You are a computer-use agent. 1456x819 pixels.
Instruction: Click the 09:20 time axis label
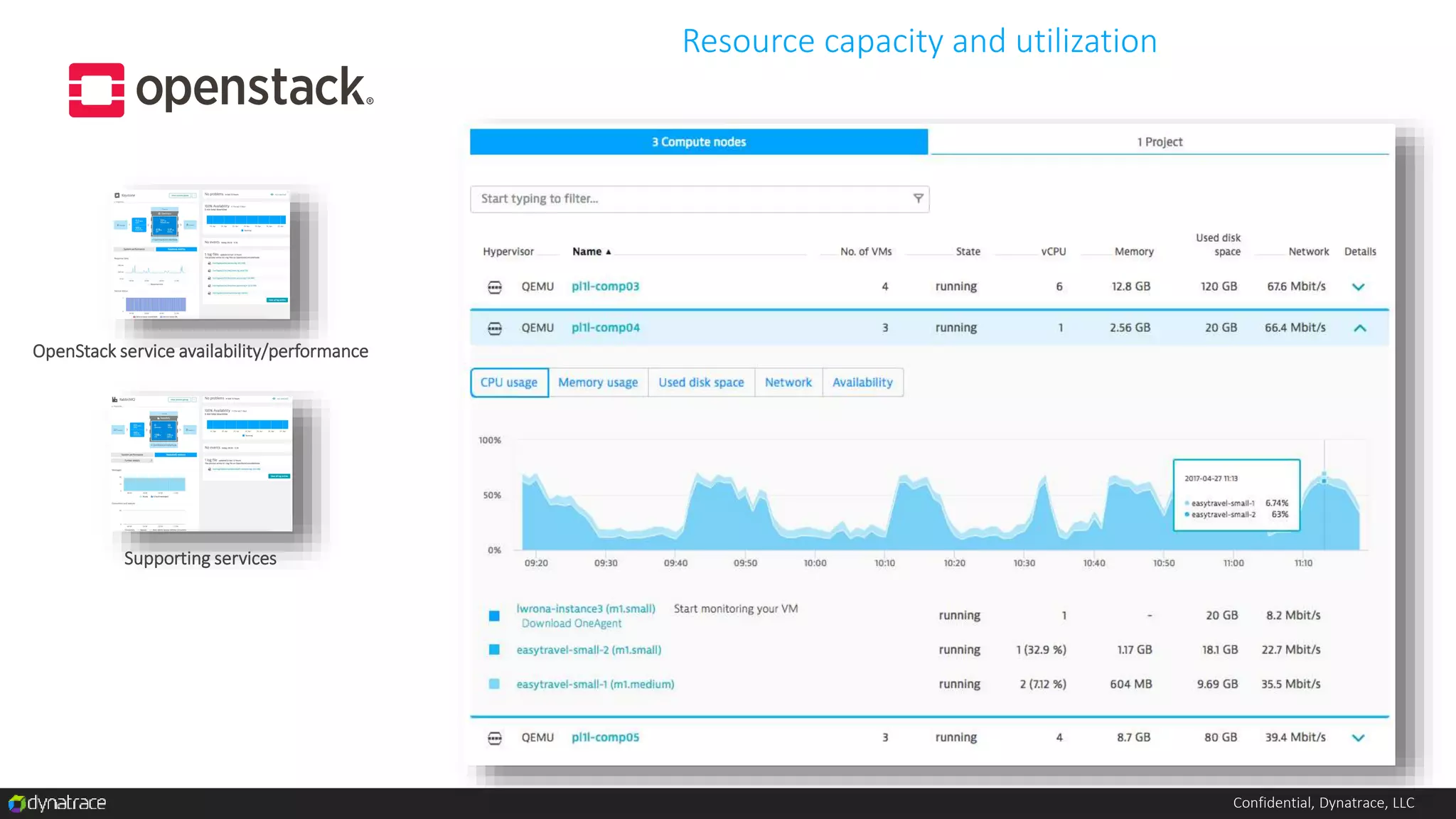[536, 563]
